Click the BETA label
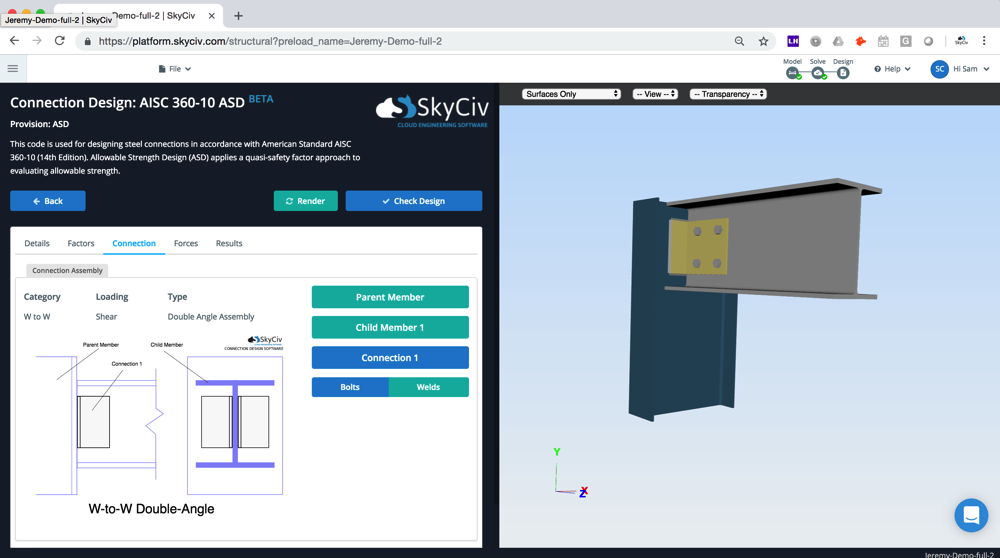 (x=261, y=99)
